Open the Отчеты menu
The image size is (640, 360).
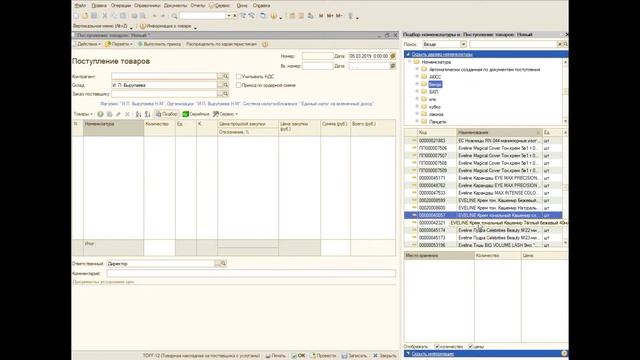click(198, 6)
